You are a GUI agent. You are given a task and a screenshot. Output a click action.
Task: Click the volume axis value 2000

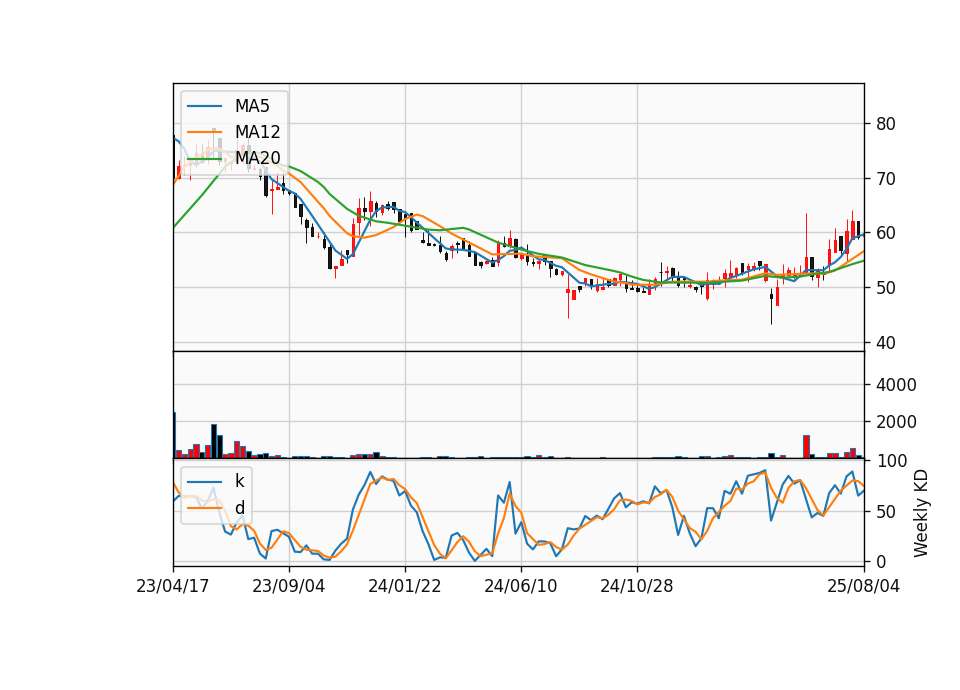point(894,422)
